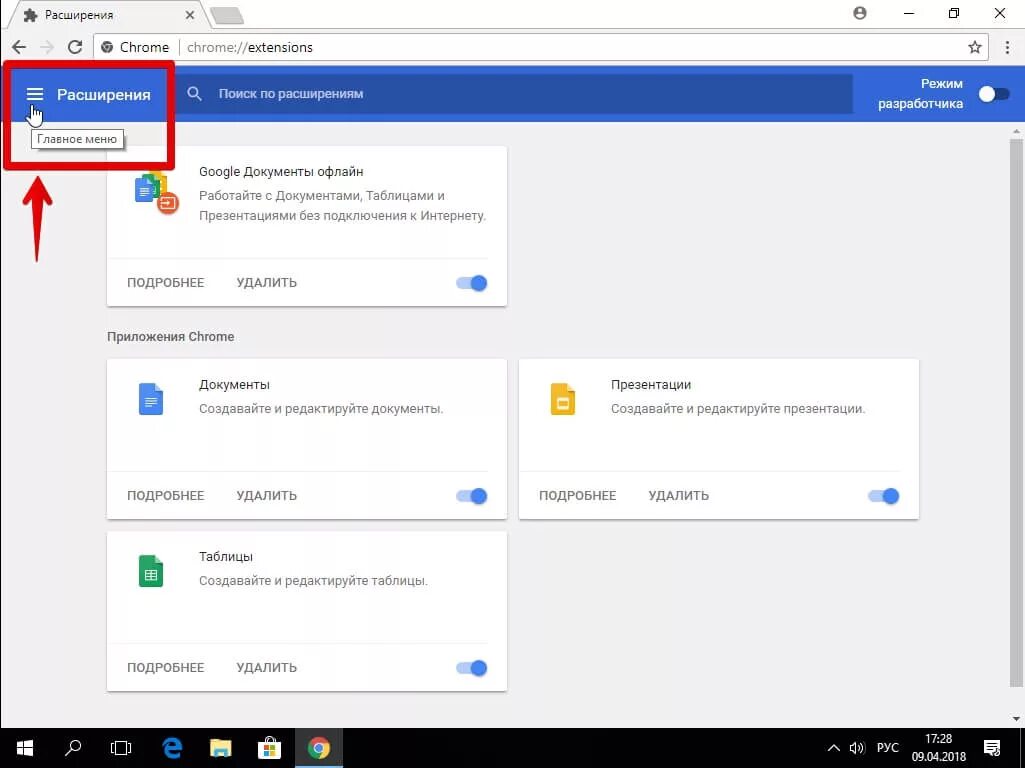Toggle off the Документы app
Image resolution: width=1025 pixels, height=768 pixels.
[x=471, y=496]
